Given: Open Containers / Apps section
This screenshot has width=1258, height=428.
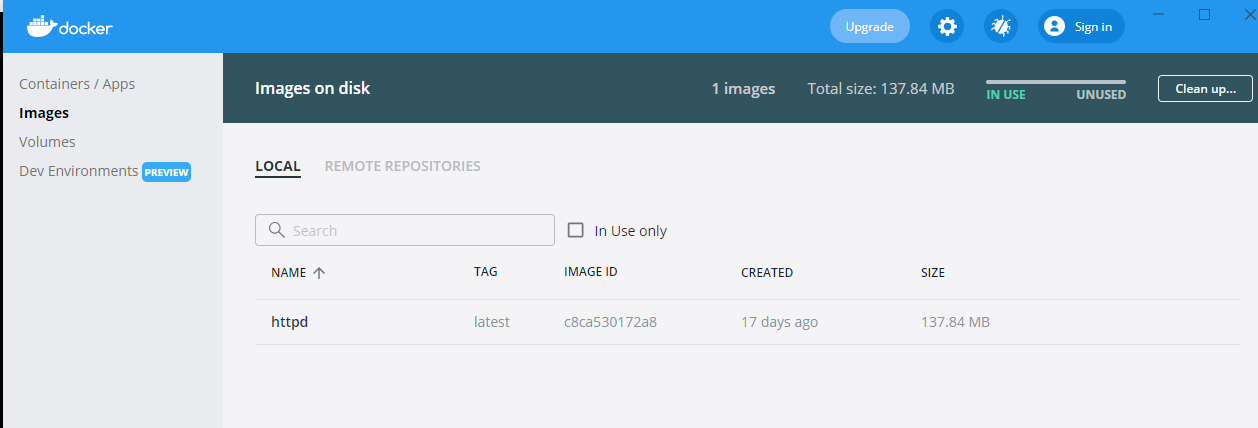Looking at the screenshot, I should (77, 84).
